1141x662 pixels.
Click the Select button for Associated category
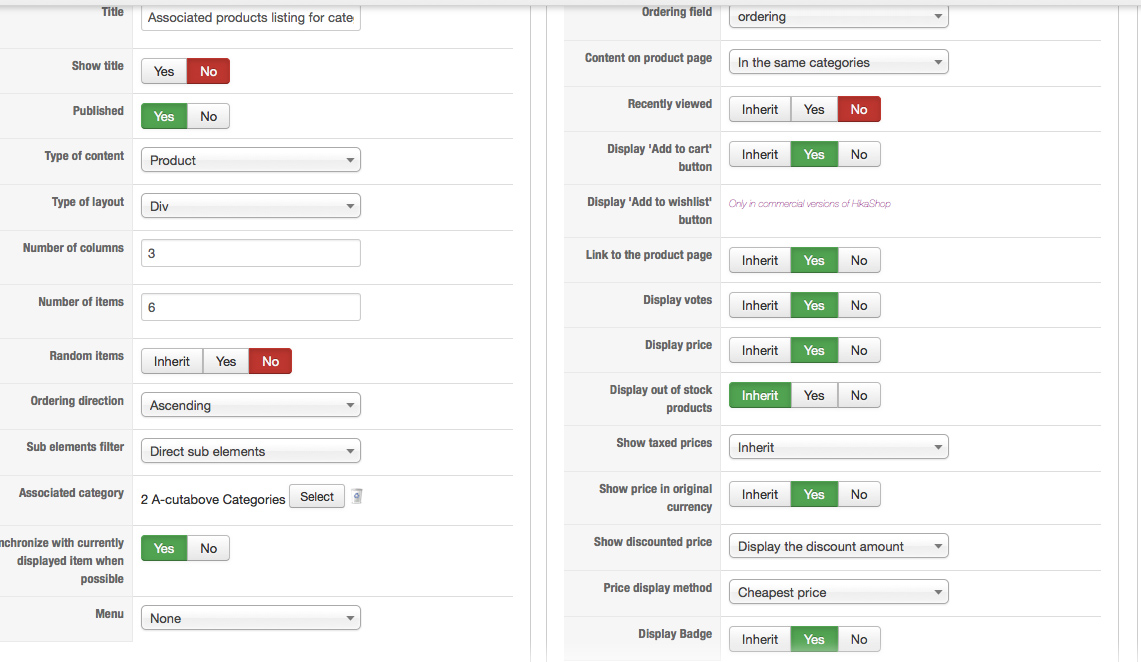317,497
